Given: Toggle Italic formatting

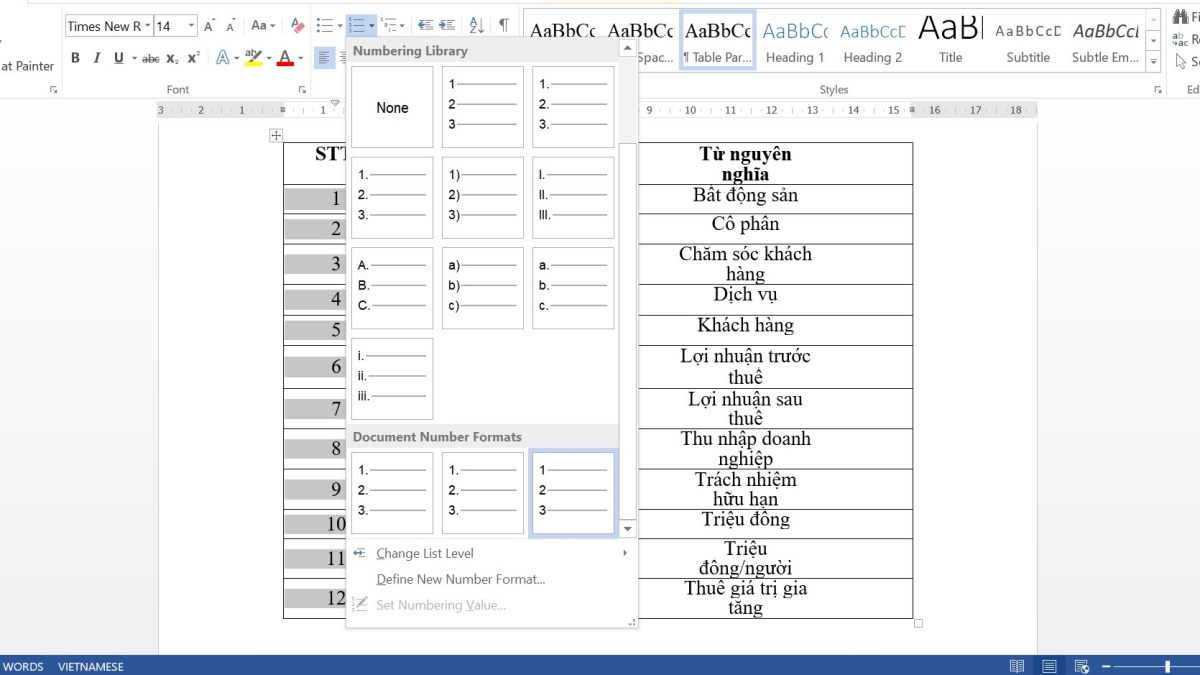Looking at the screenshot, I should point(97,58).
